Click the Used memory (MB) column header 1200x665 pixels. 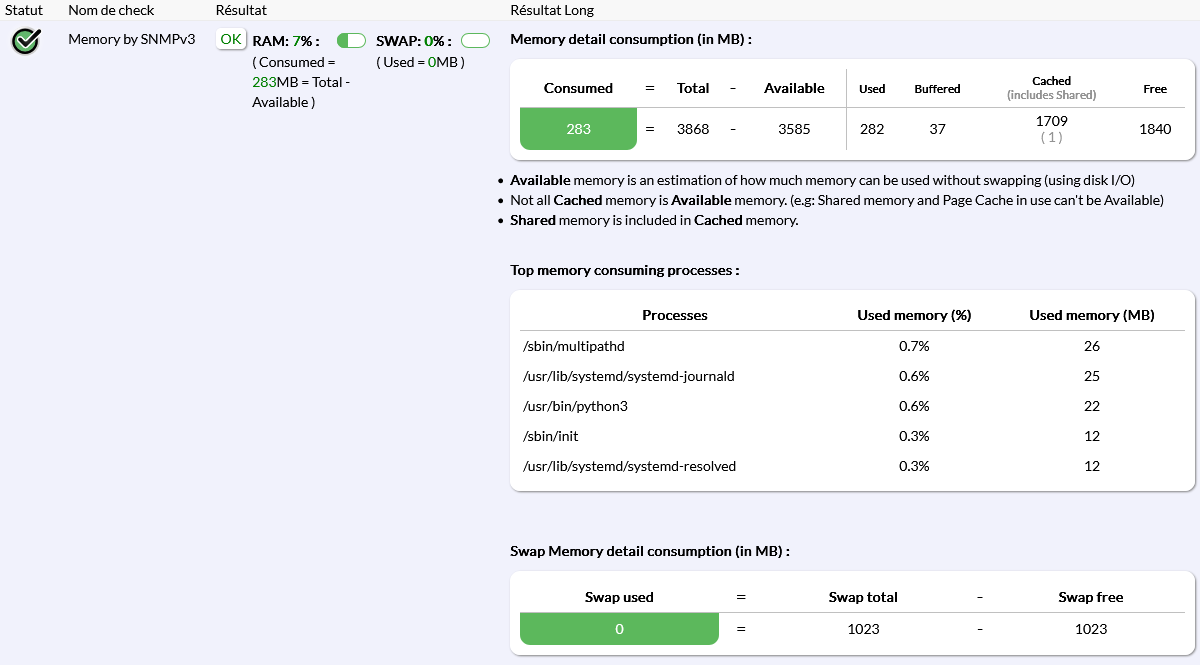(1091, 315)
